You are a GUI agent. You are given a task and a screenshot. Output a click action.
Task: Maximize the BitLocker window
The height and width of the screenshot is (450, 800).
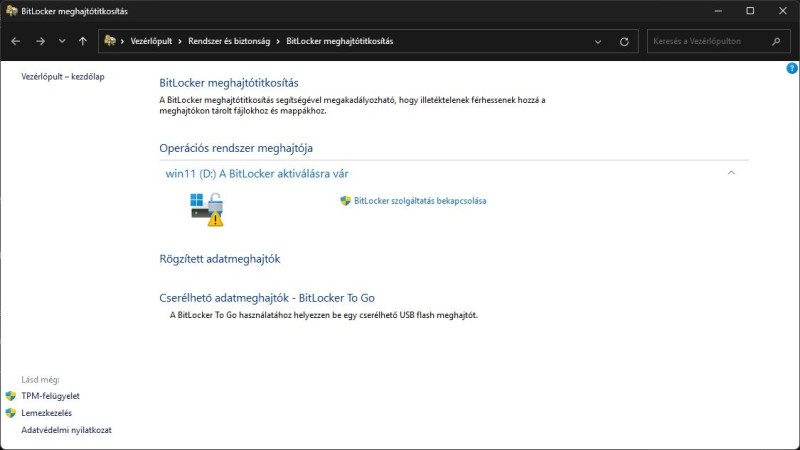tap(750, 11)
